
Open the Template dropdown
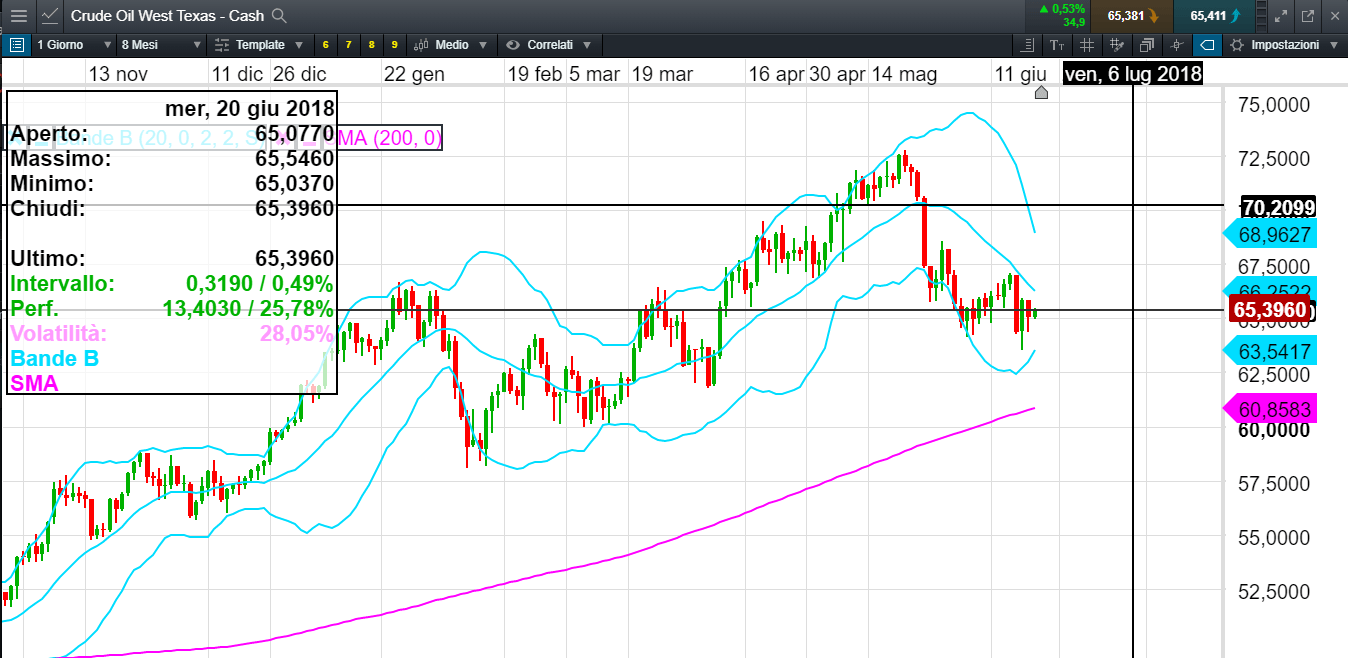259,45
